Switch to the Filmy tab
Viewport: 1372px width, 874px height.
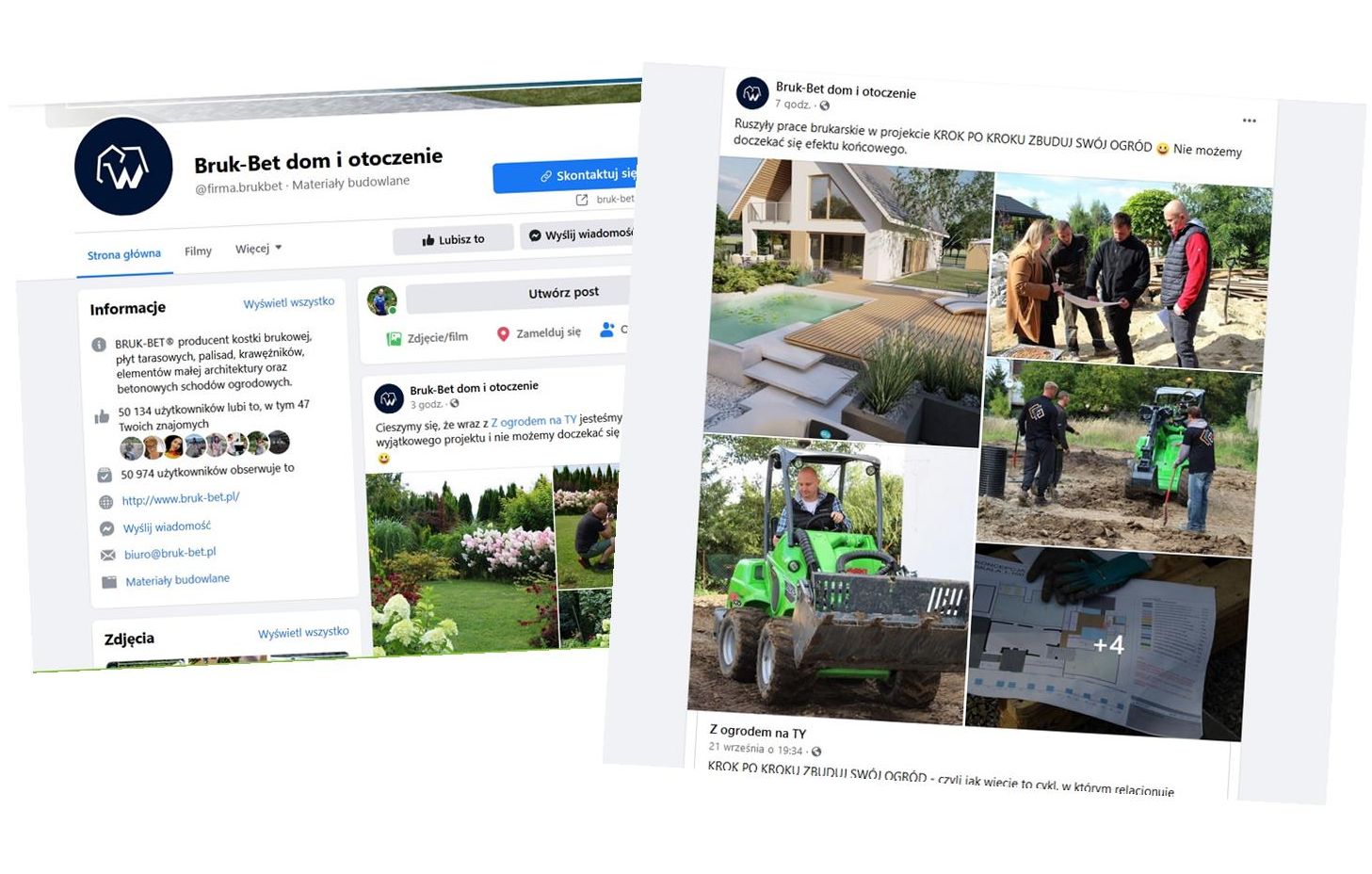click(198, 251)
